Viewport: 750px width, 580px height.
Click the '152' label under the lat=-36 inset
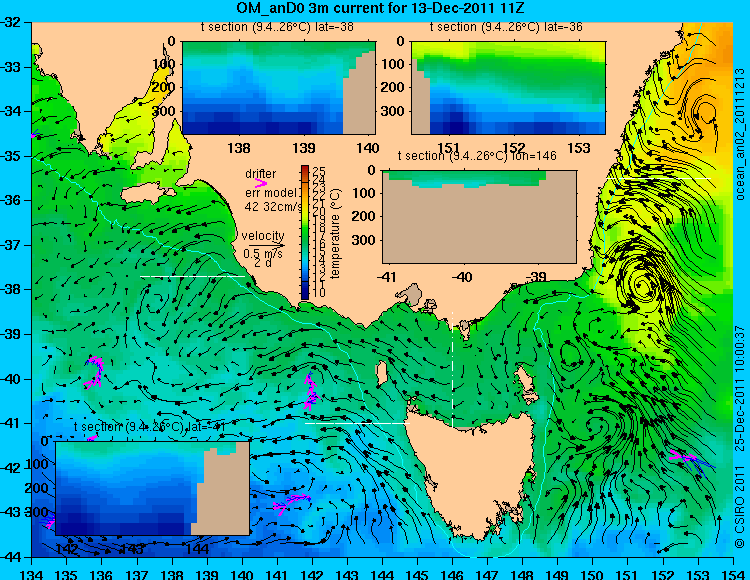pos(514,148)
